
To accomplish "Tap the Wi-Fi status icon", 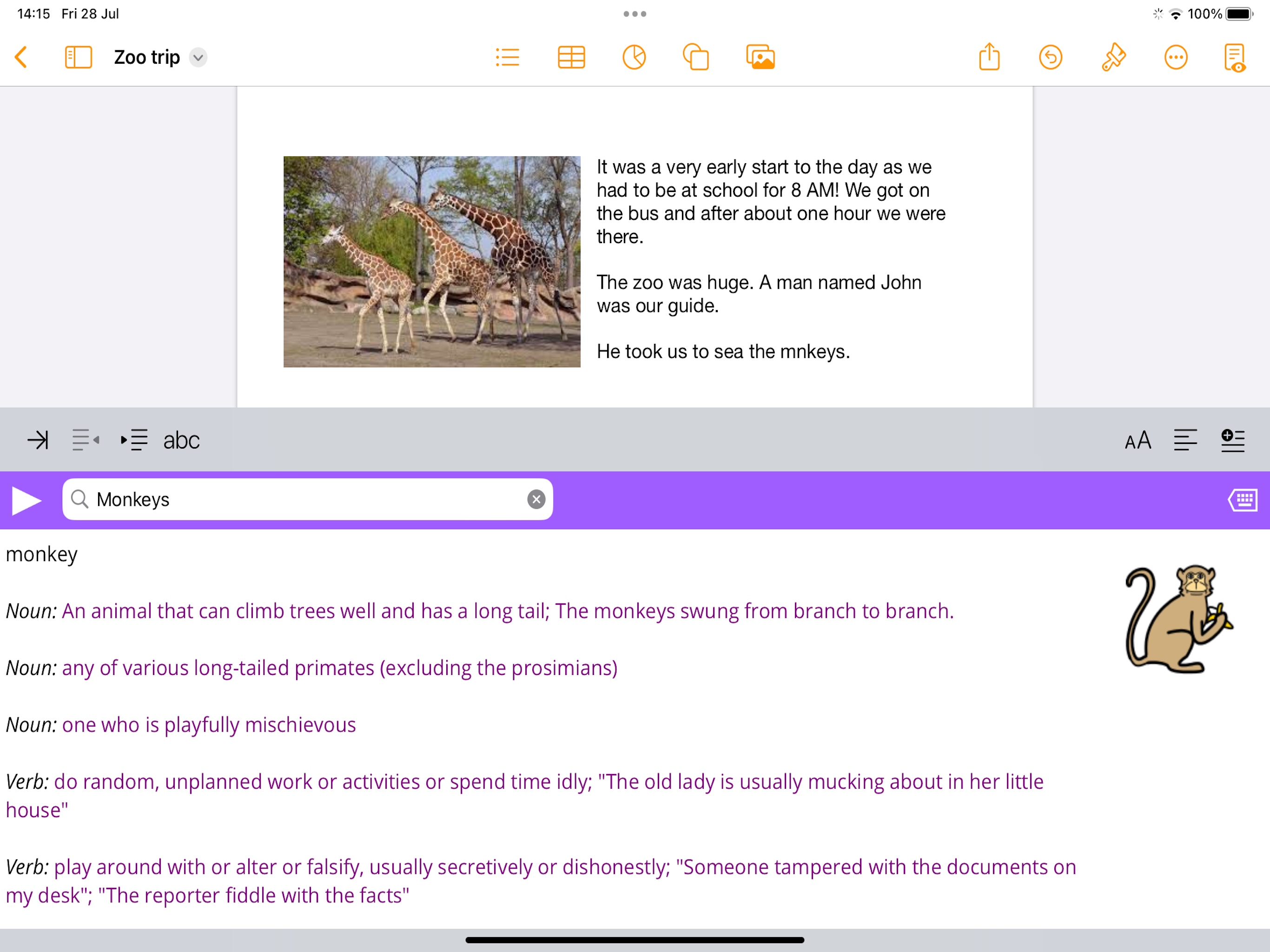I will click(x=1176, y=14).
